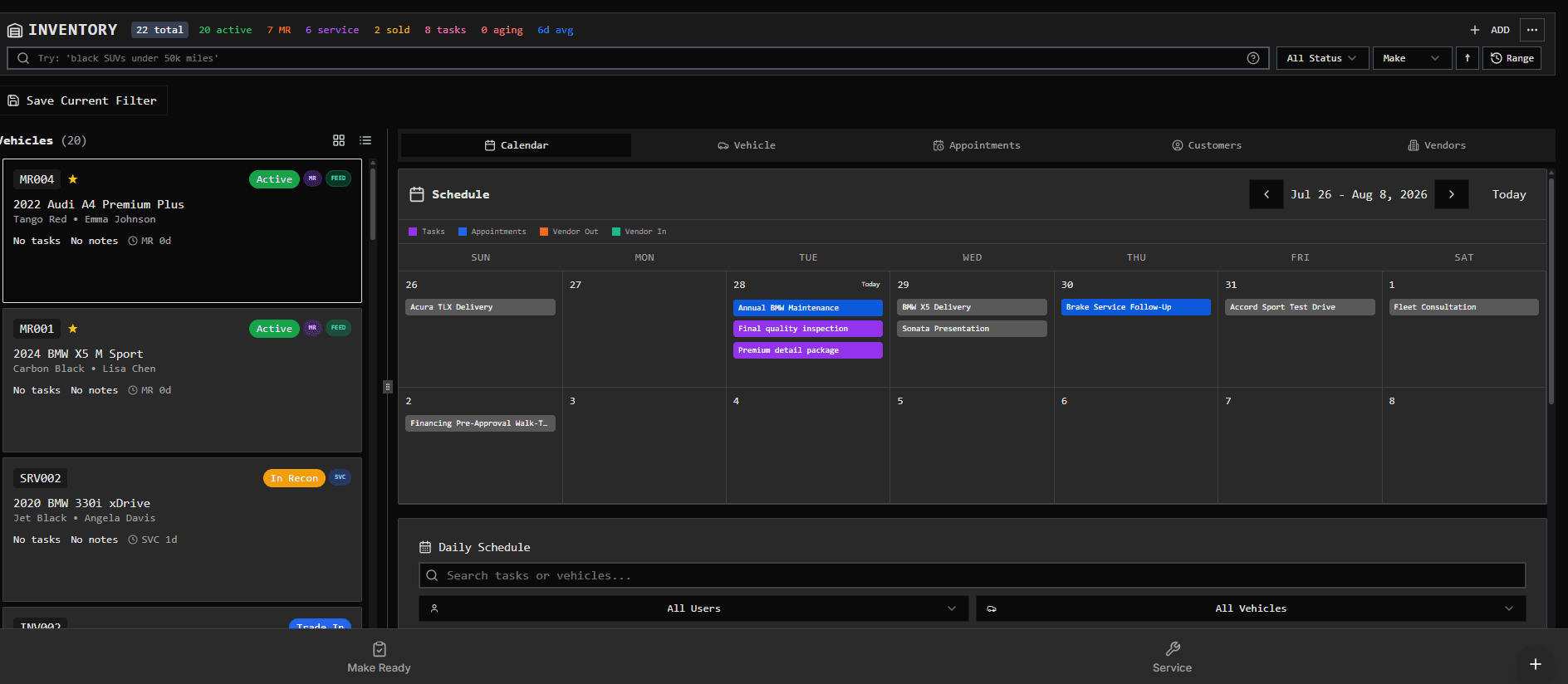1568x684 pixels.
Task: Click the star on MR001 card
Action: [x=73, y=329]
